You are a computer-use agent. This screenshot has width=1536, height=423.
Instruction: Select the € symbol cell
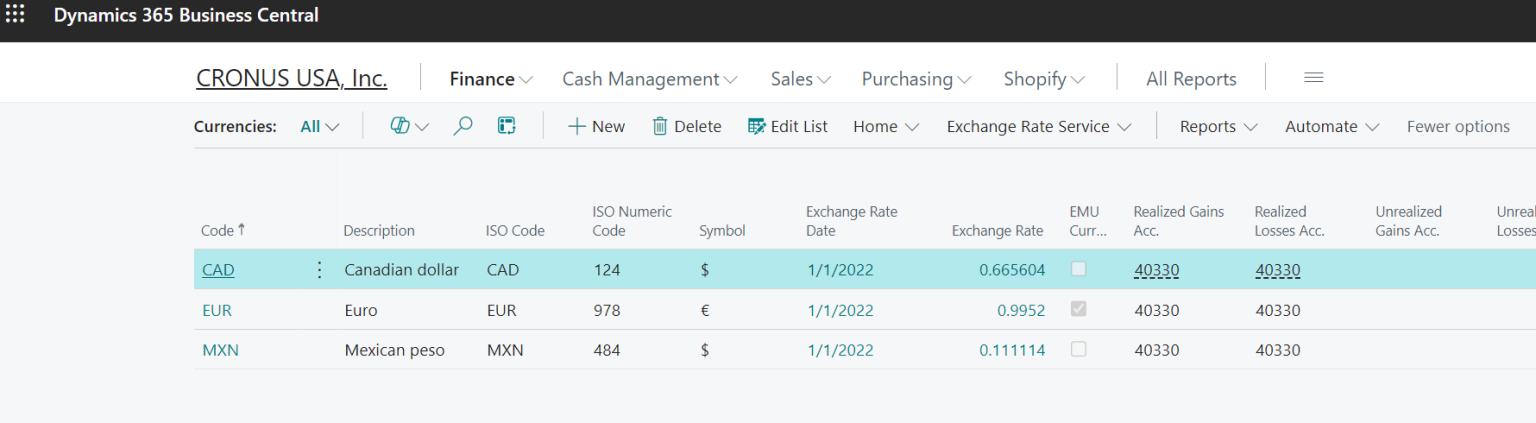click(705, 310)
